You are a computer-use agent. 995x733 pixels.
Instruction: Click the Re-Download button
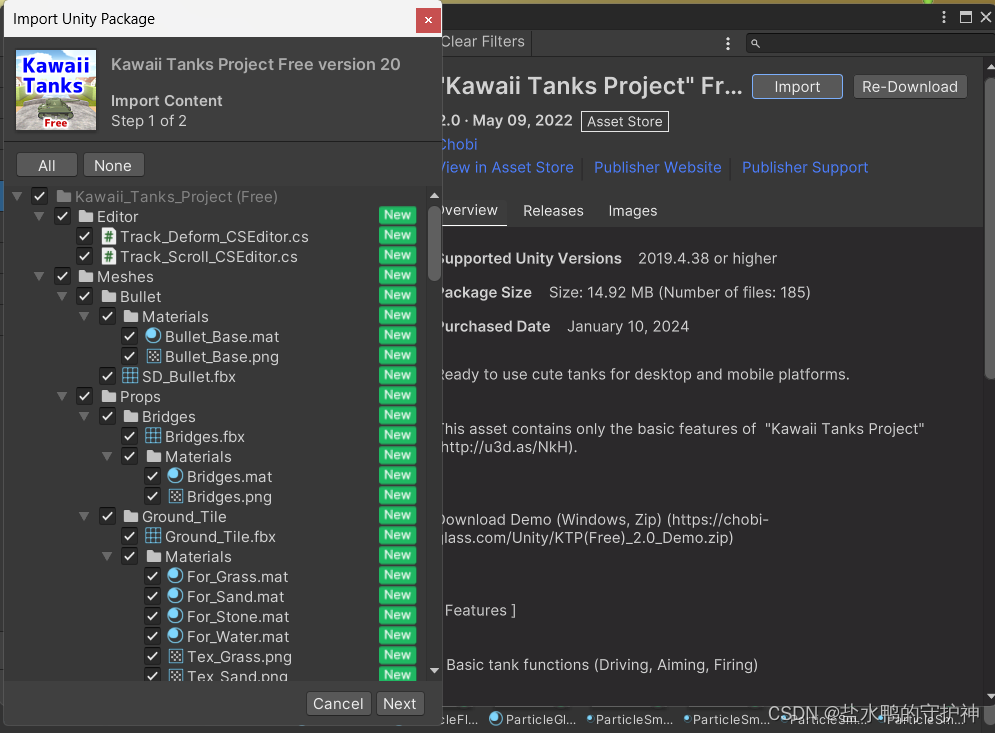(x=910, y=86)
